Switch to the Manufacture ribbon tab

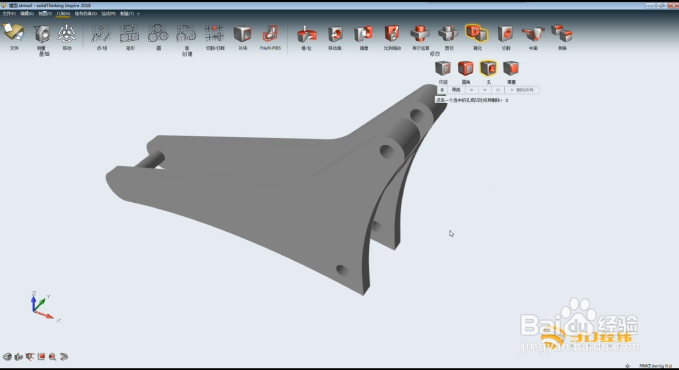pos(127,14)
